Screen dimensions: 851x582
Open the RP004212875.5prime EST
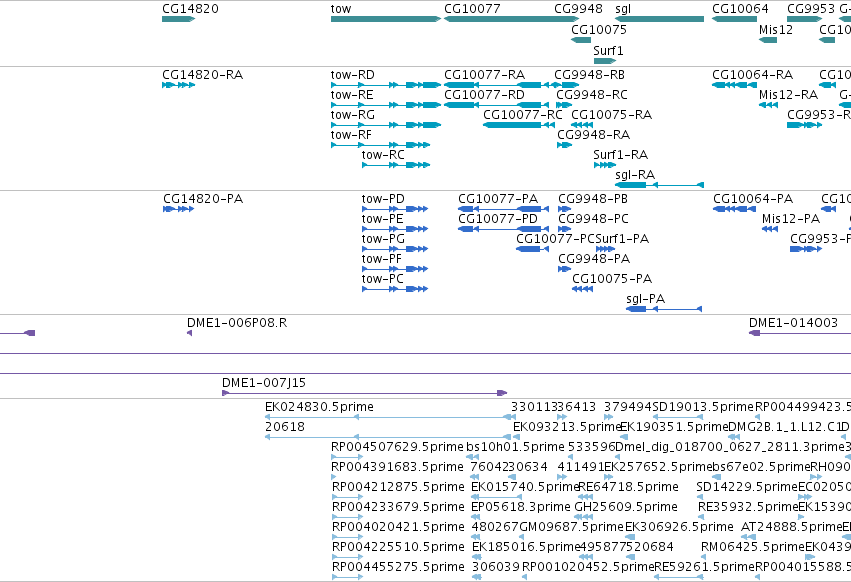tap(347, 497)
